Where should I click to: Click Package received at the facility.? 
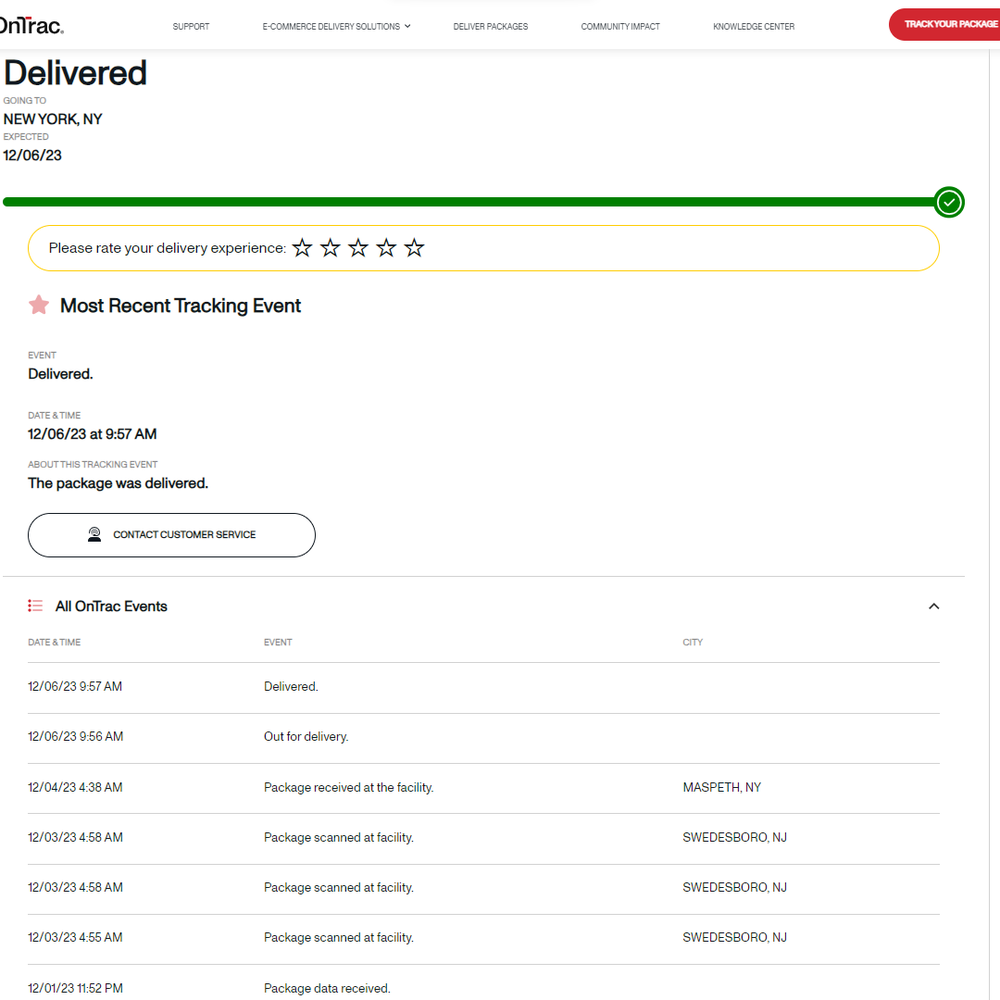[349, 787]
